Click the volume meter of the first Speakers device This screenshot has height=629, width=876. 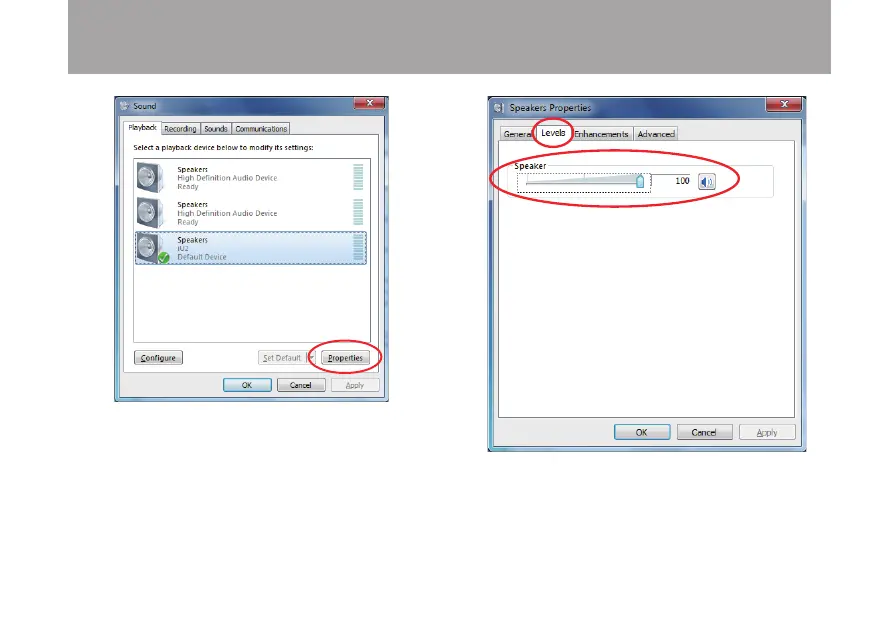(x=358, y=177)
